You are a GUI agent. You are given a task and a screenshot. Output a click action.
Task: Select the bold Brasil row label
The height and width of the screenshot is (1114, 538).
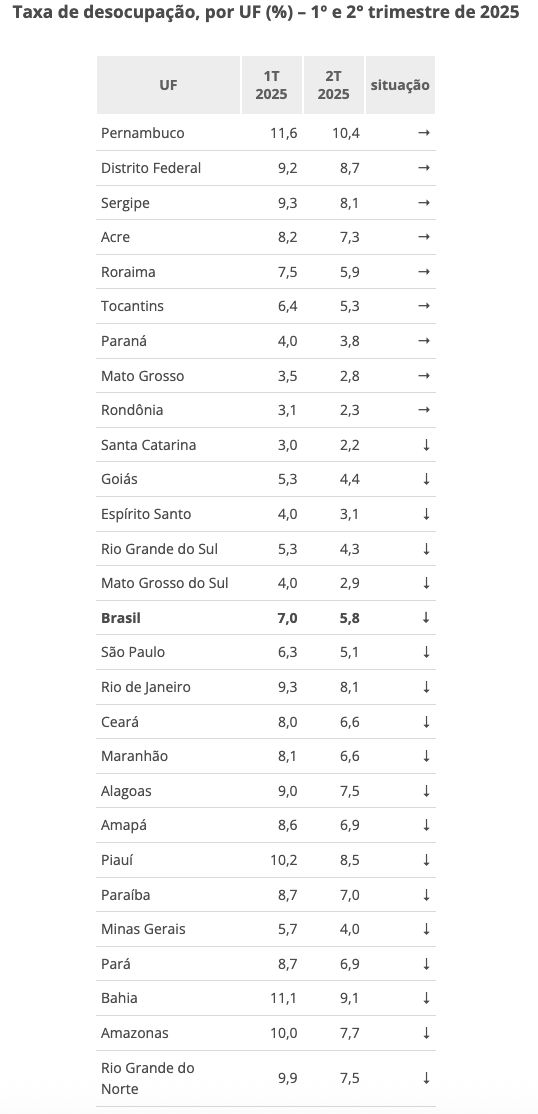pyautogui.click(x=121, y=617)
